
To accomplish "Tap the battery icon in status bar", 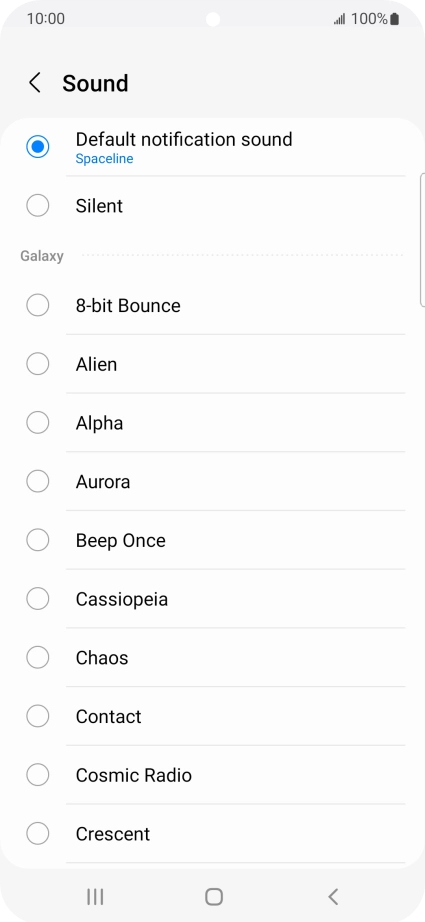I will point(394,19).
